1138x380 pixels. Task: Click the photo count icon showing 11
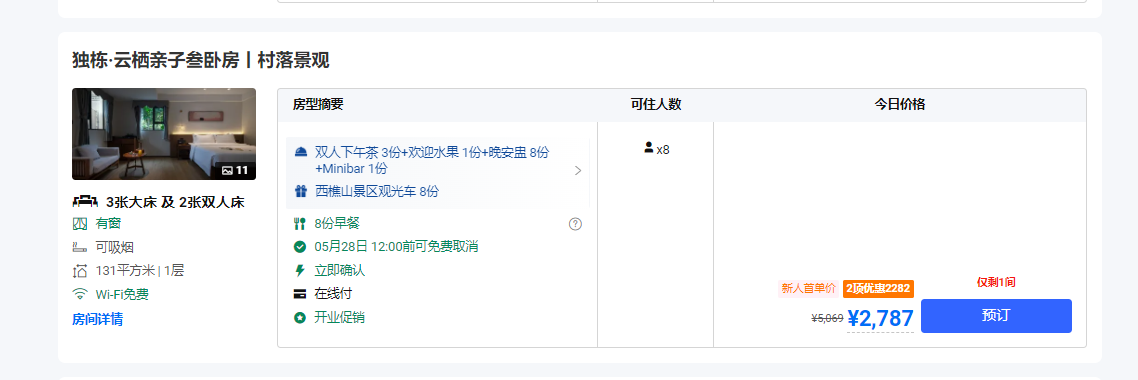click(x=227, y=171)
